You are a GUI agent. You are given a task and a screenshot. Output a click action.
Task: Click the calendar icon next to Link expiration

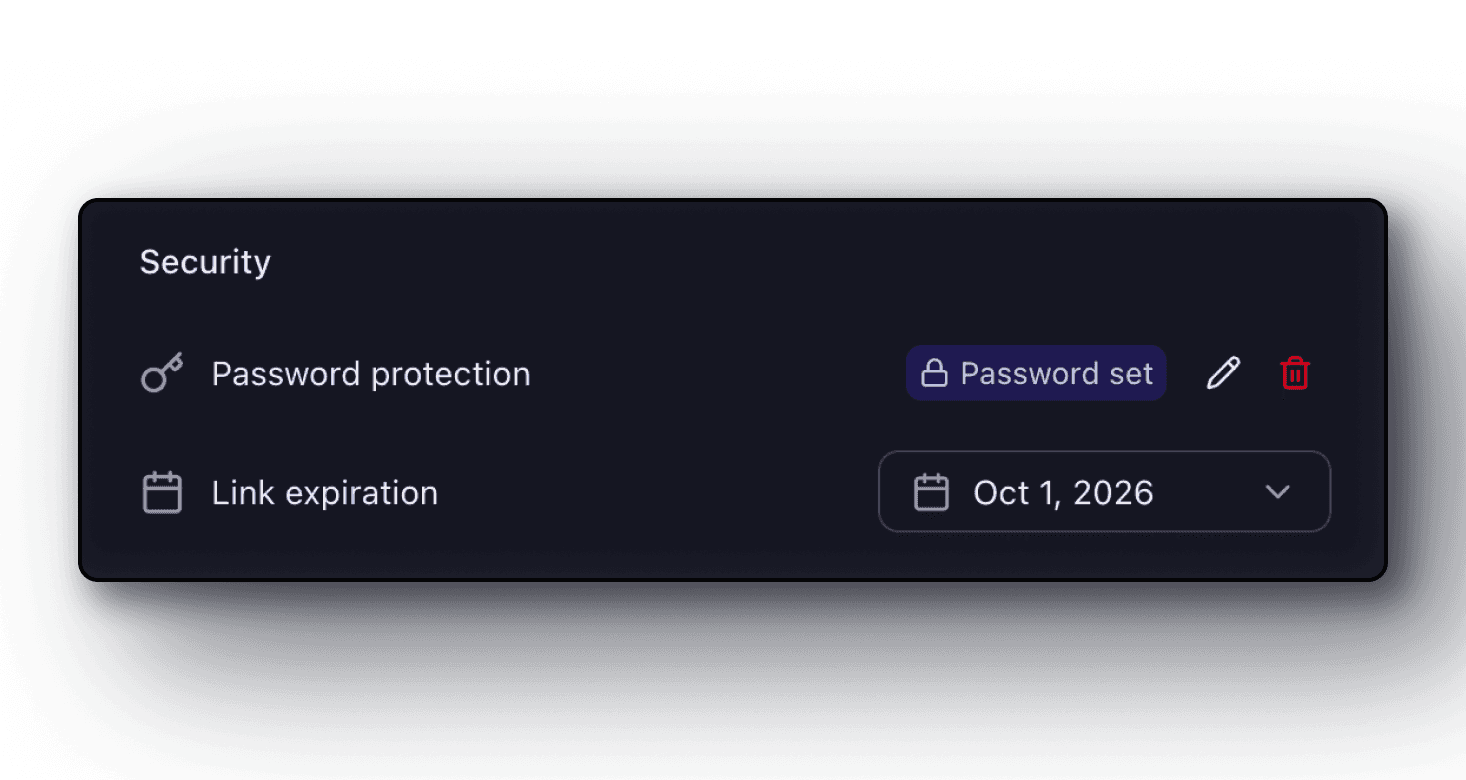pos(161,492)
